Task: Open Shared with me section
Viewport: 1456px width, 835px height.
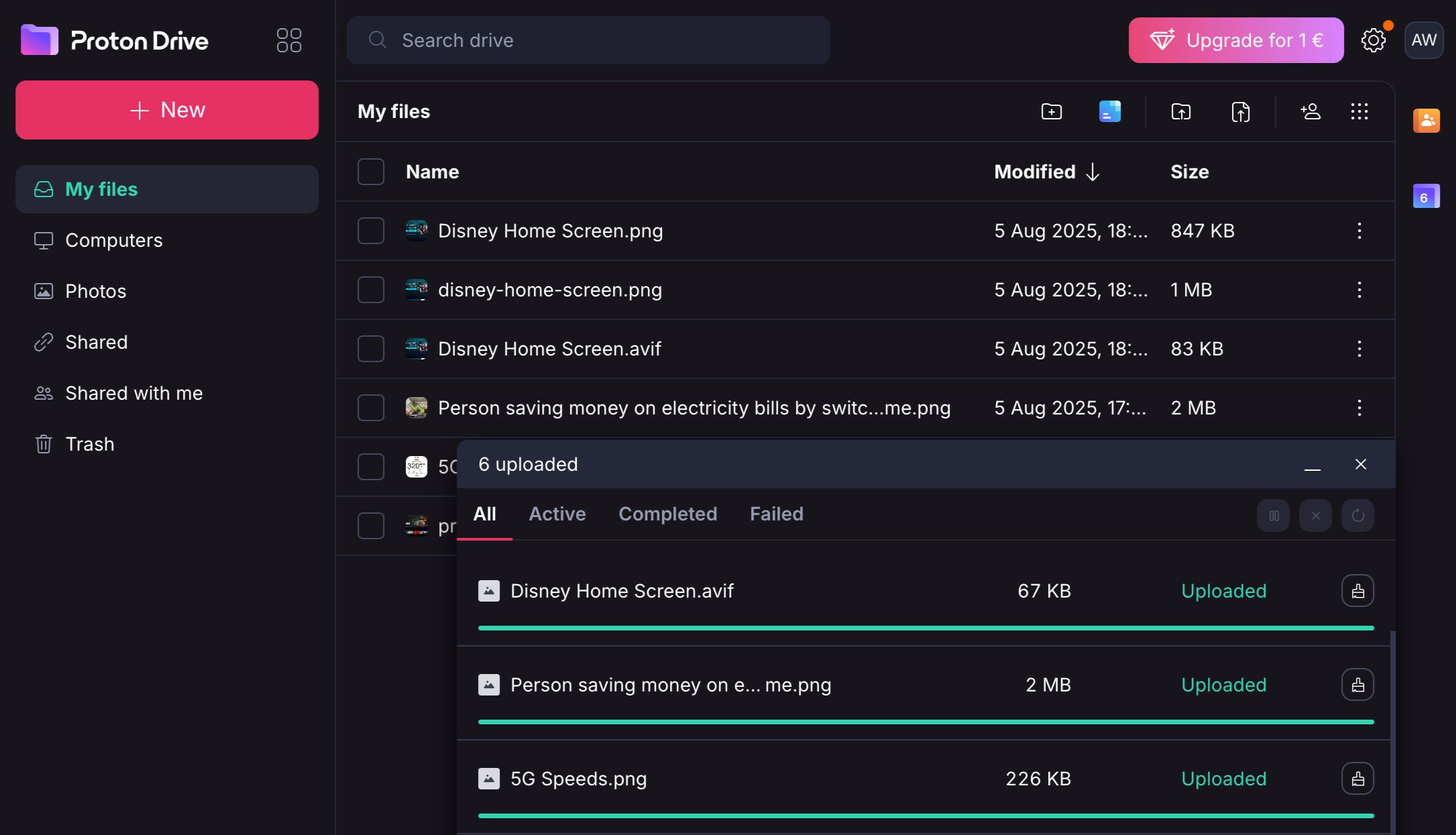Action: 133,393
